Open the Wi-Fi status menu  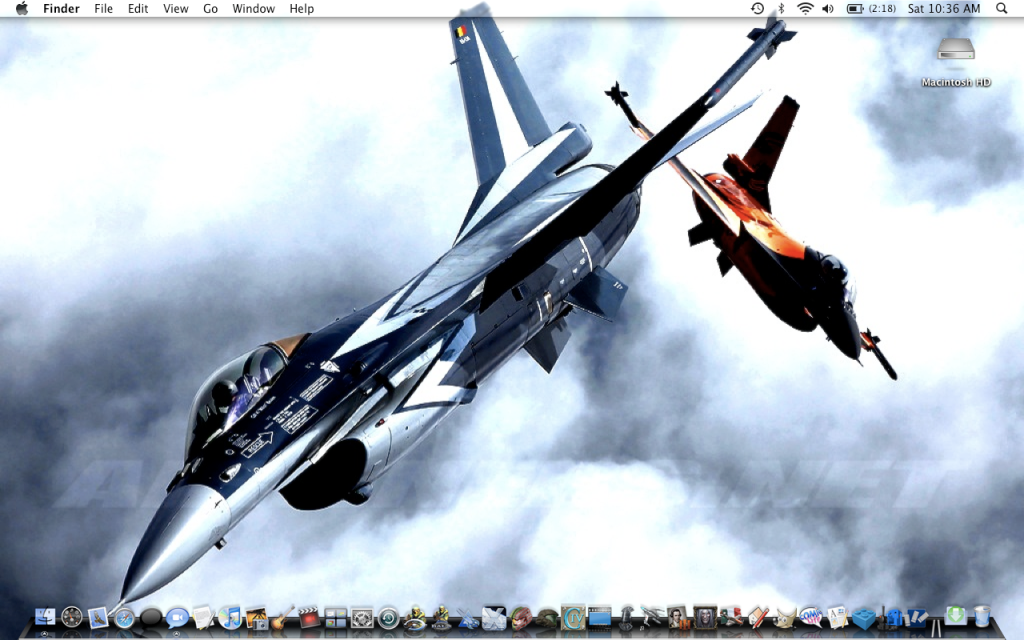click(x=805, y=8)
